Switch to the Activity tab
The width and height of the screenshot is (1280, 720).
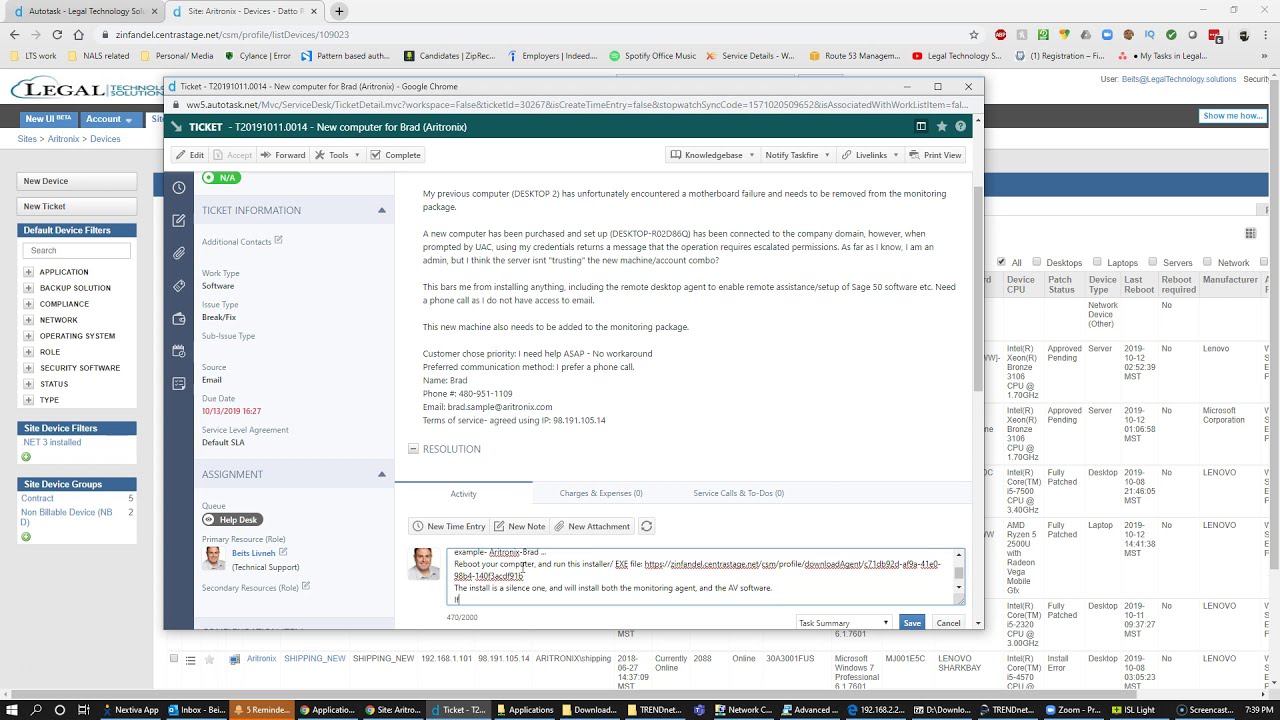[463, 493]
